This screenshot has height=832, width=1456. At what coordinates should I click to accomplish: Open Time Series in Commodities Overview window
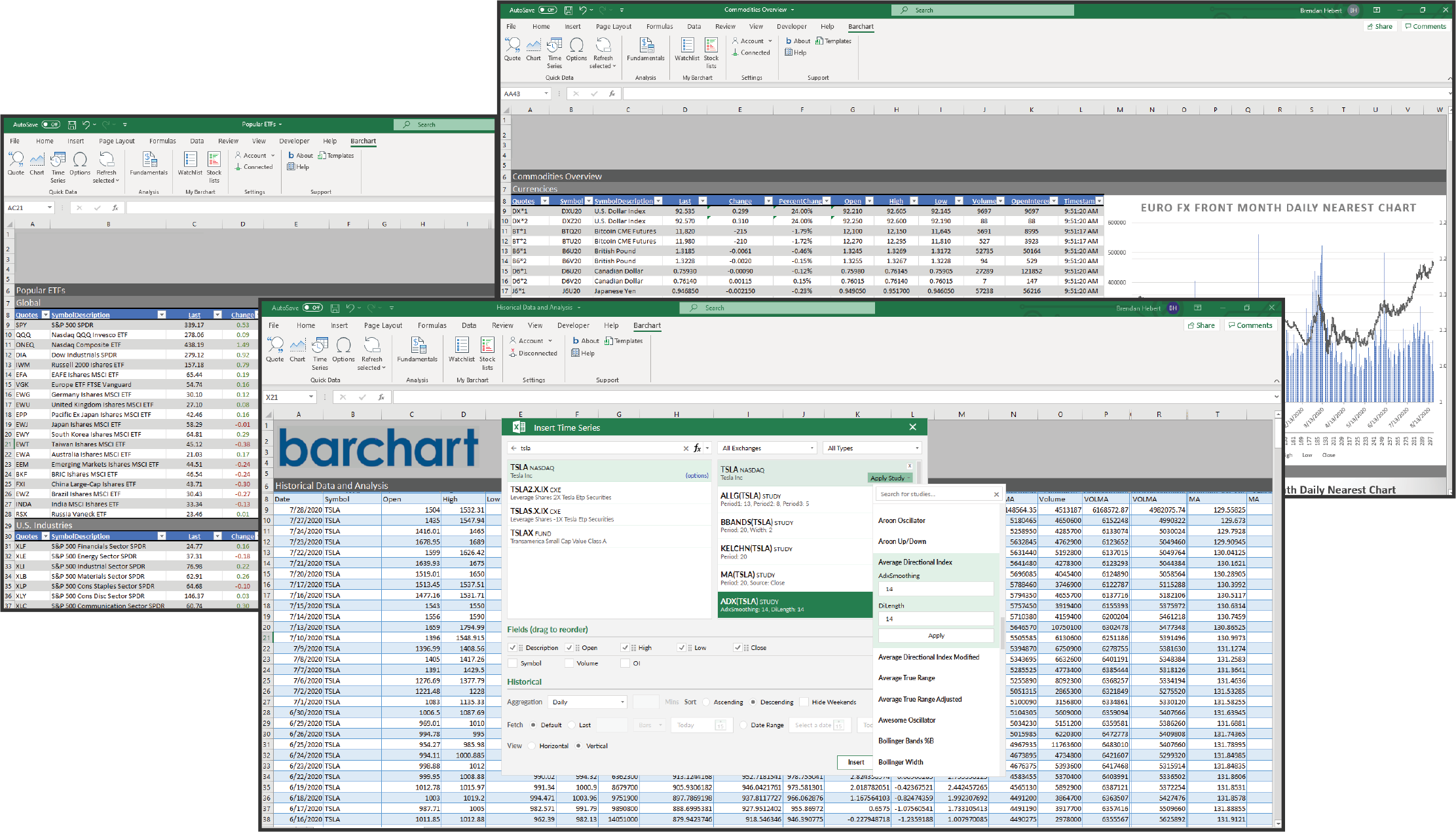(x=554, y=53)
